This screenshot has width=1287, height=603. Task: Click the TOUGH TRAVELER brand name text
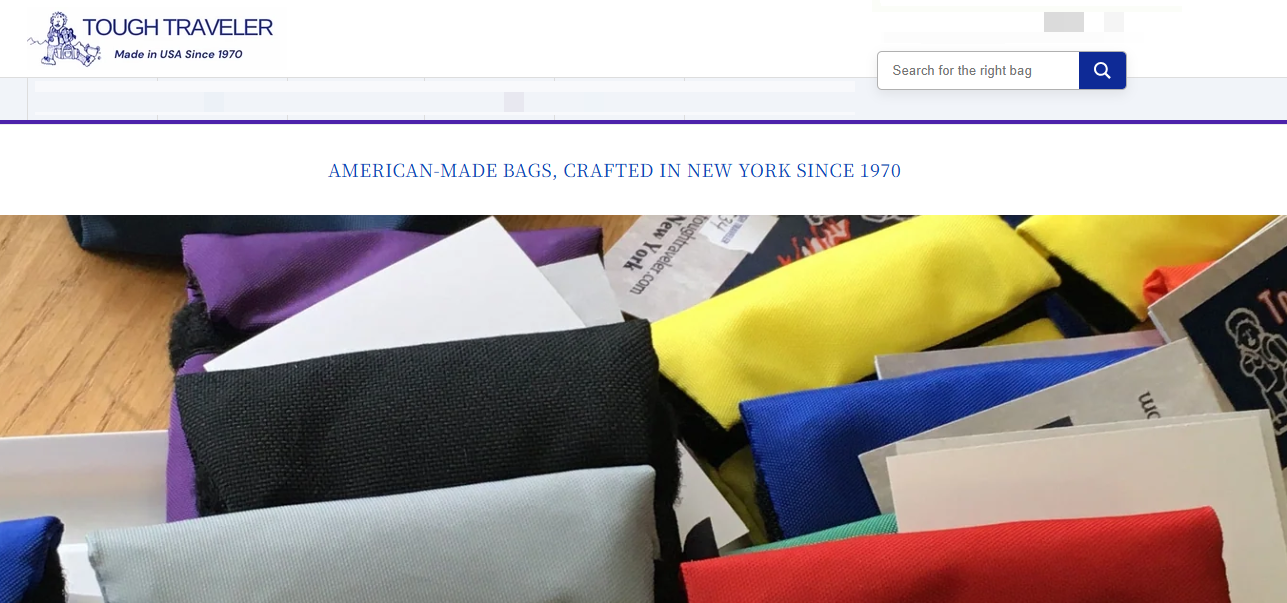coord(178,27)
